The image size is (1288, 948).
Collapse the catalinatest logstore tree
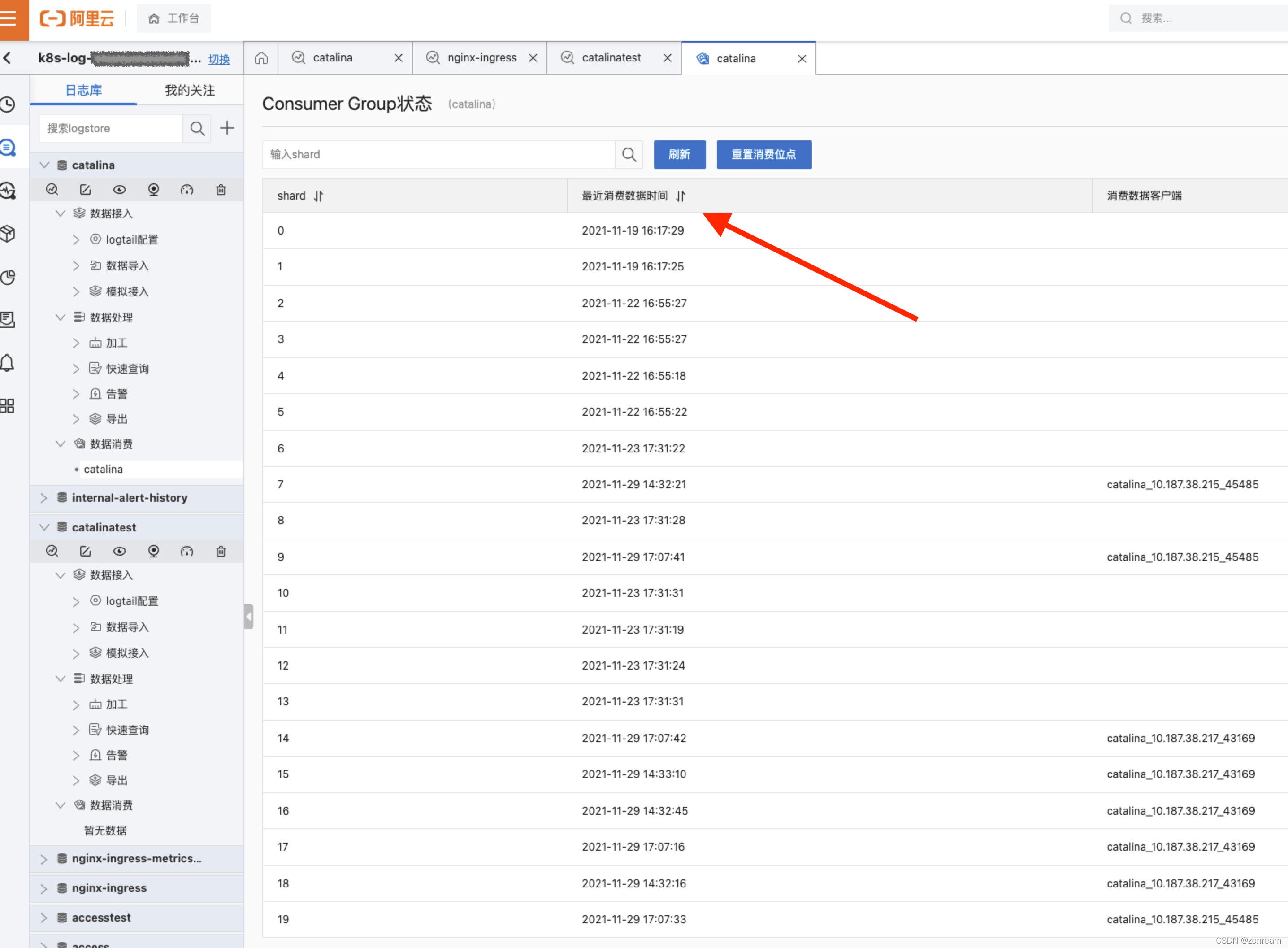coord(44,527)
